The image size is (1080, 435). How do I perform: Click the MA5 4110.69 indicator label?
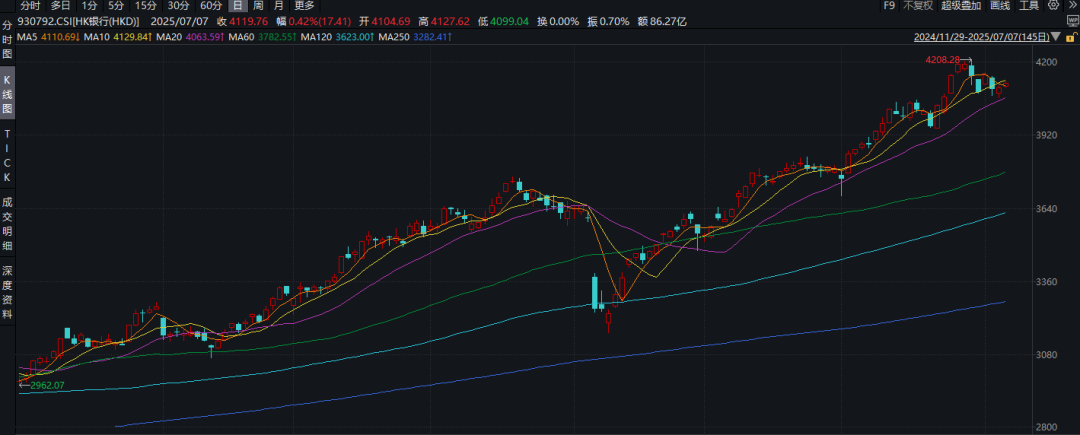click(x=50, y=36)
